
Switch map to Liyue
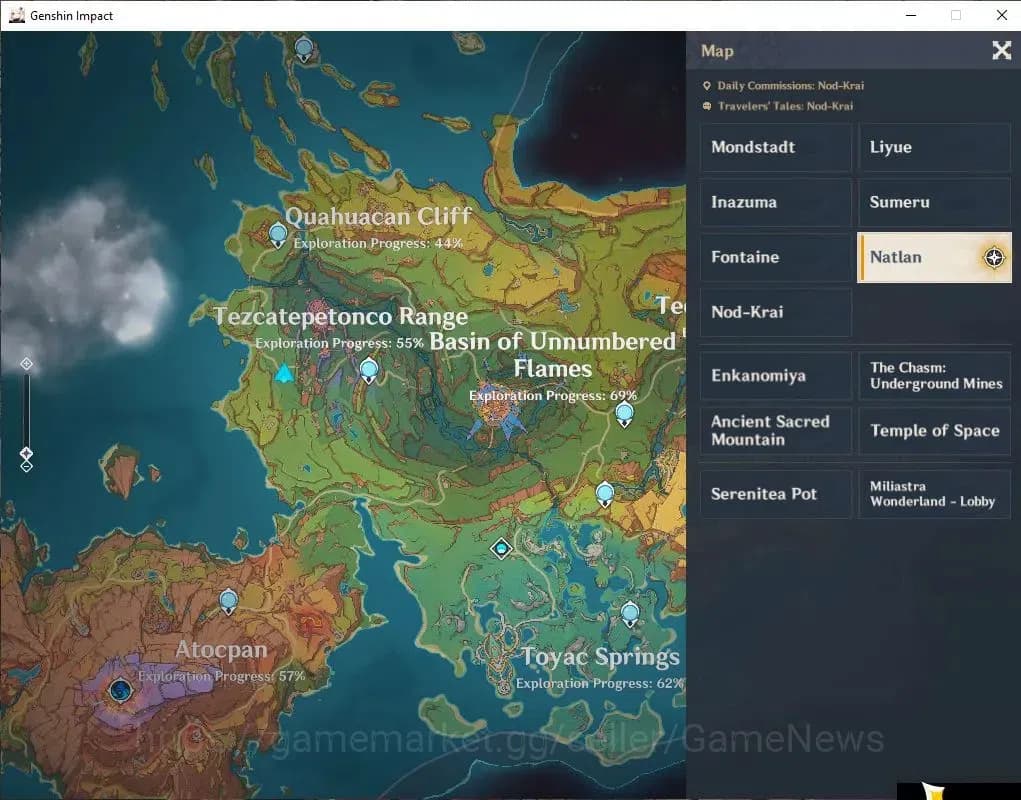click(934, 147)
